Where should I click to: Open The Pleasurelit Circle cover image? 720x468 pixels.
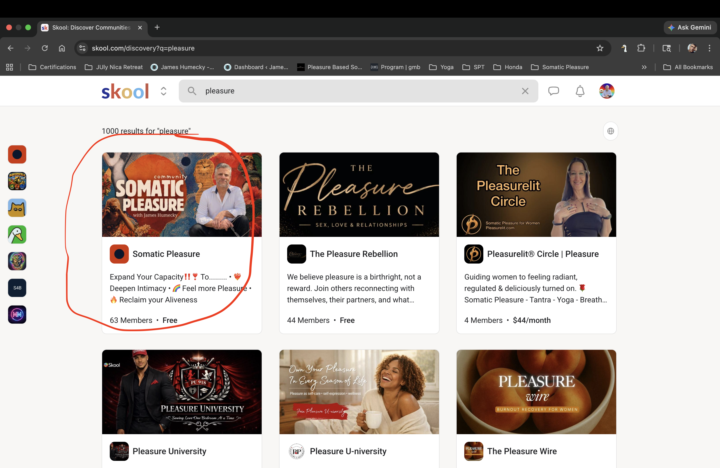click(536, 195)
